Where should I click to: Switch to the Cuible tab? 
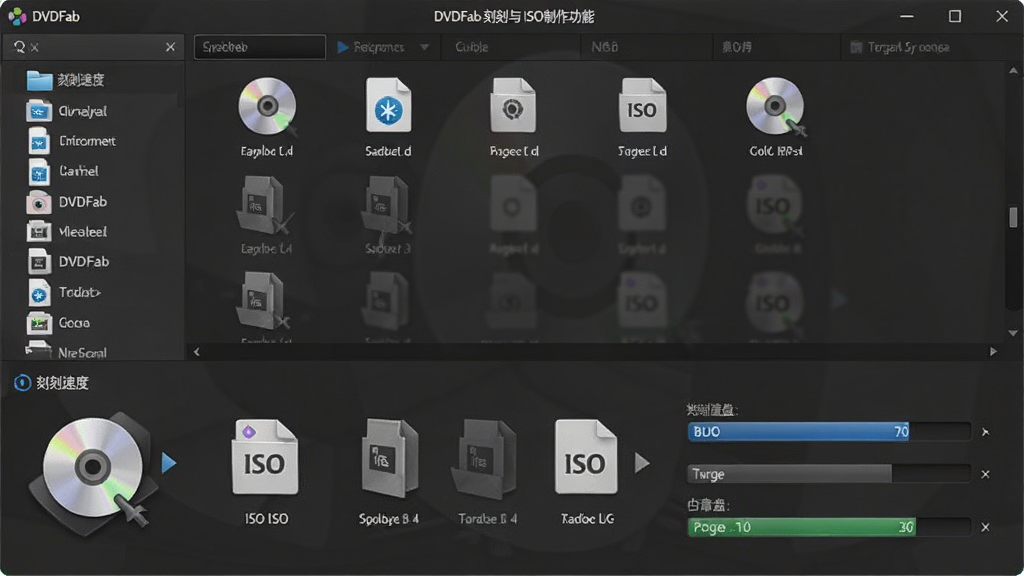click(472, 47)
